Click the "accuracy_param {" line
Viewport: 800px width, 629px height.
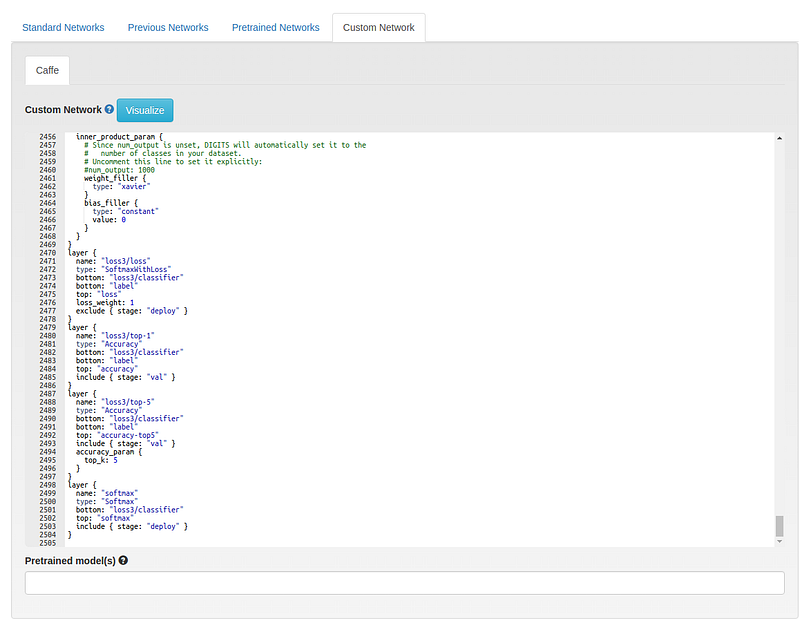coord(109,451)
